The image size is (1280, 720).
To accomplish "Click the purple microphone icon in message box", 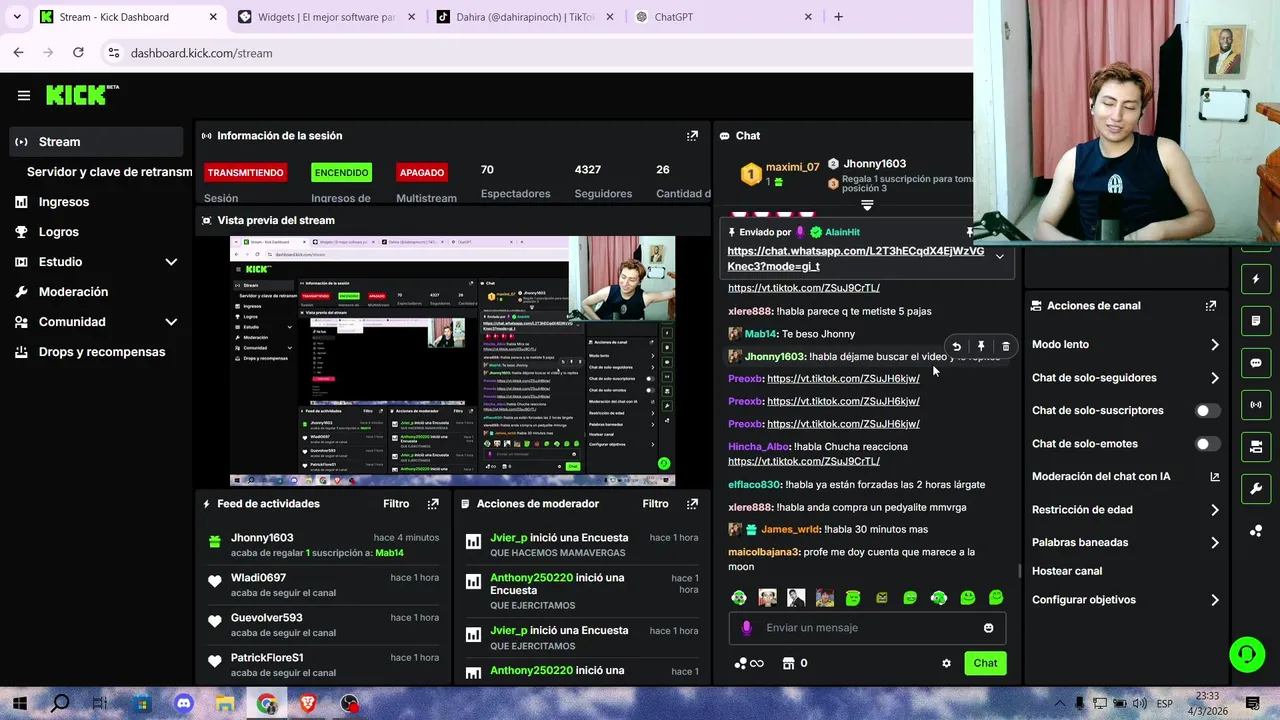I will pyautogui.click(x=746, y=628).
